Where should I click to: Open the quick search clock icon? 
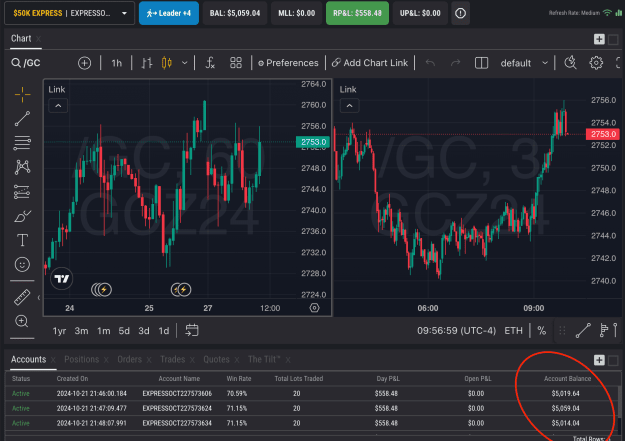571,63
